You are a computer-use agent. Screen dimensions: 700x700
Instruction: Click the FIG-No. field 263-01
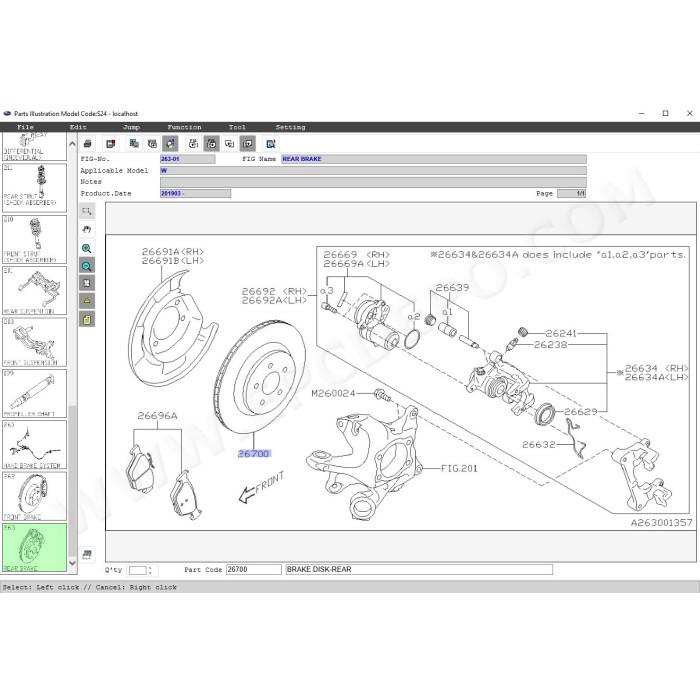tap(188, 159)
